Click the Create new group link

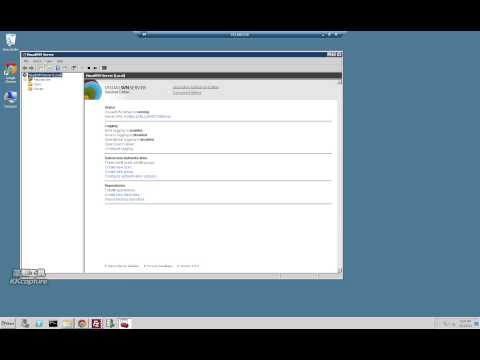click(119, 172)
